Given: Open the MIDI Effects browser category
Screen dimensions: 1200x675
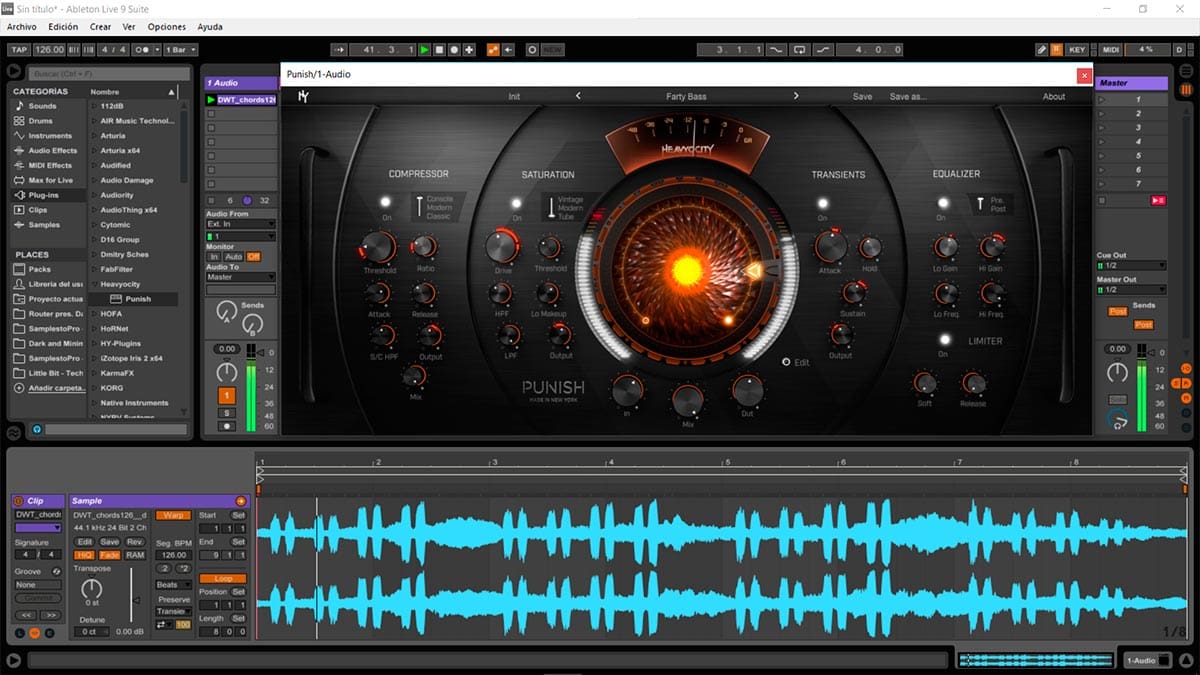Looking at the screenshot, I should [x=50, y=166].
